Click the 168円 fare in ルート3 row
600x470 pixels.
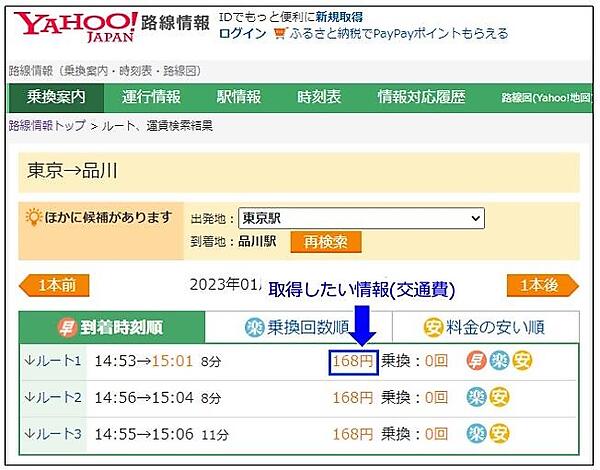(x=353, y=434)
